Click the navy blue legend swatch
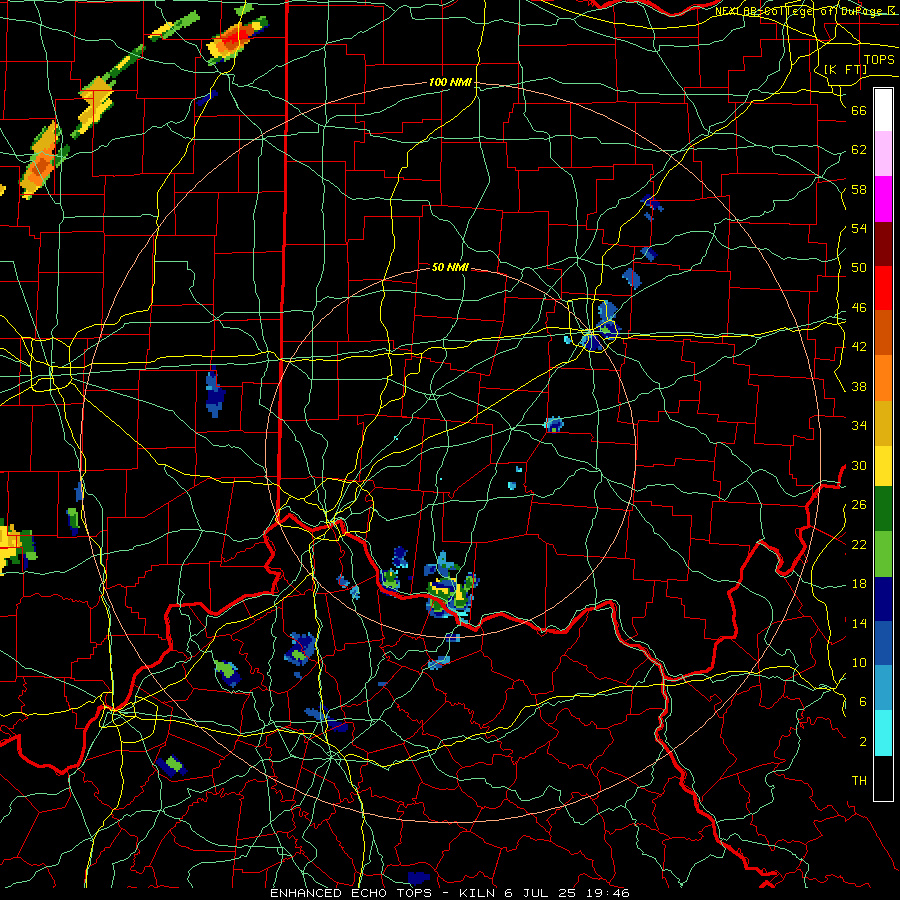Screen dimensions: 900x900 pyautogui.click(x=883, y=599)
